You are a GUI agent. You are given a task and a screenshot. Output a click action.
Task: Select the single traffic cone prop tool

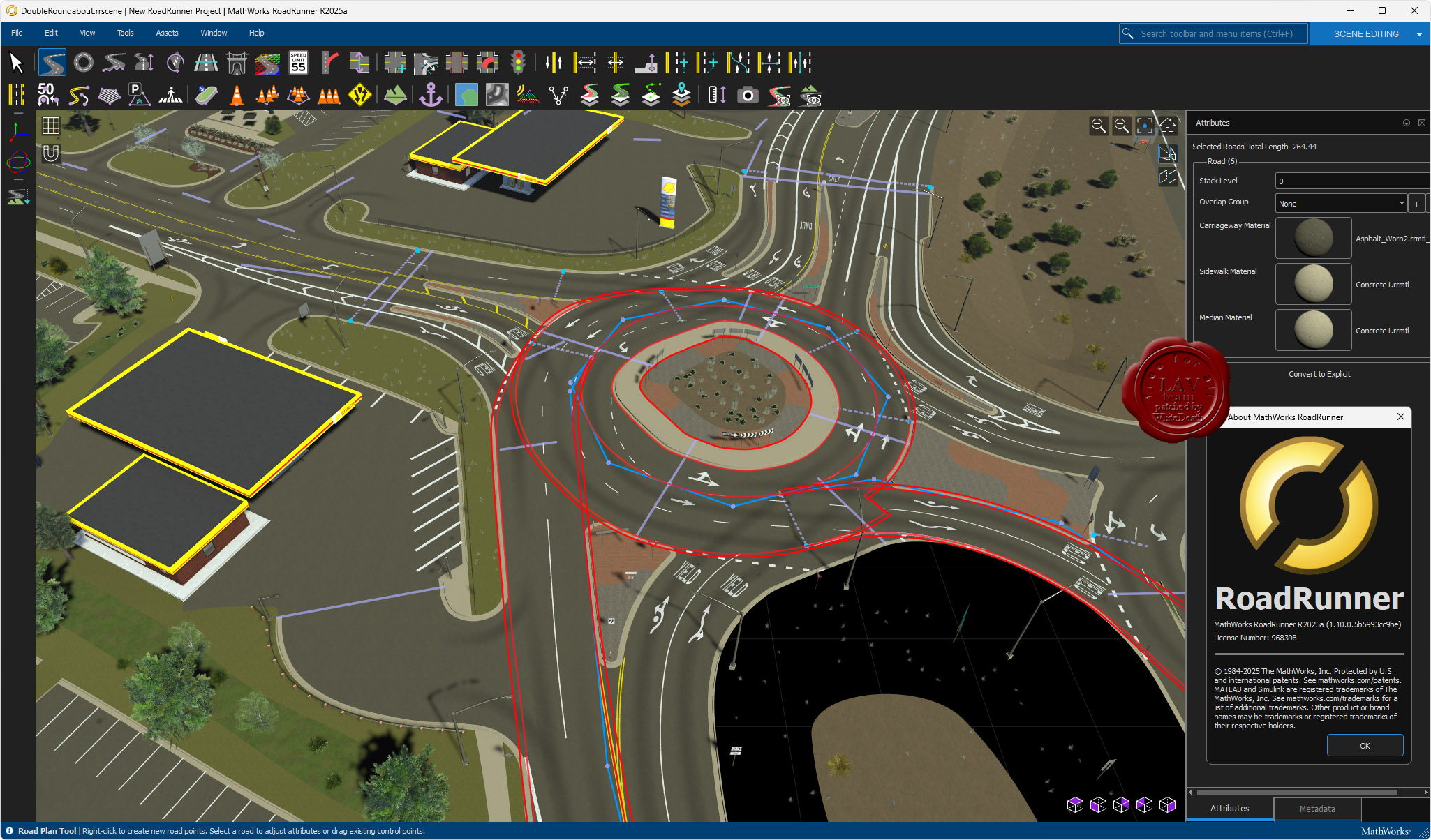point(237,94)
